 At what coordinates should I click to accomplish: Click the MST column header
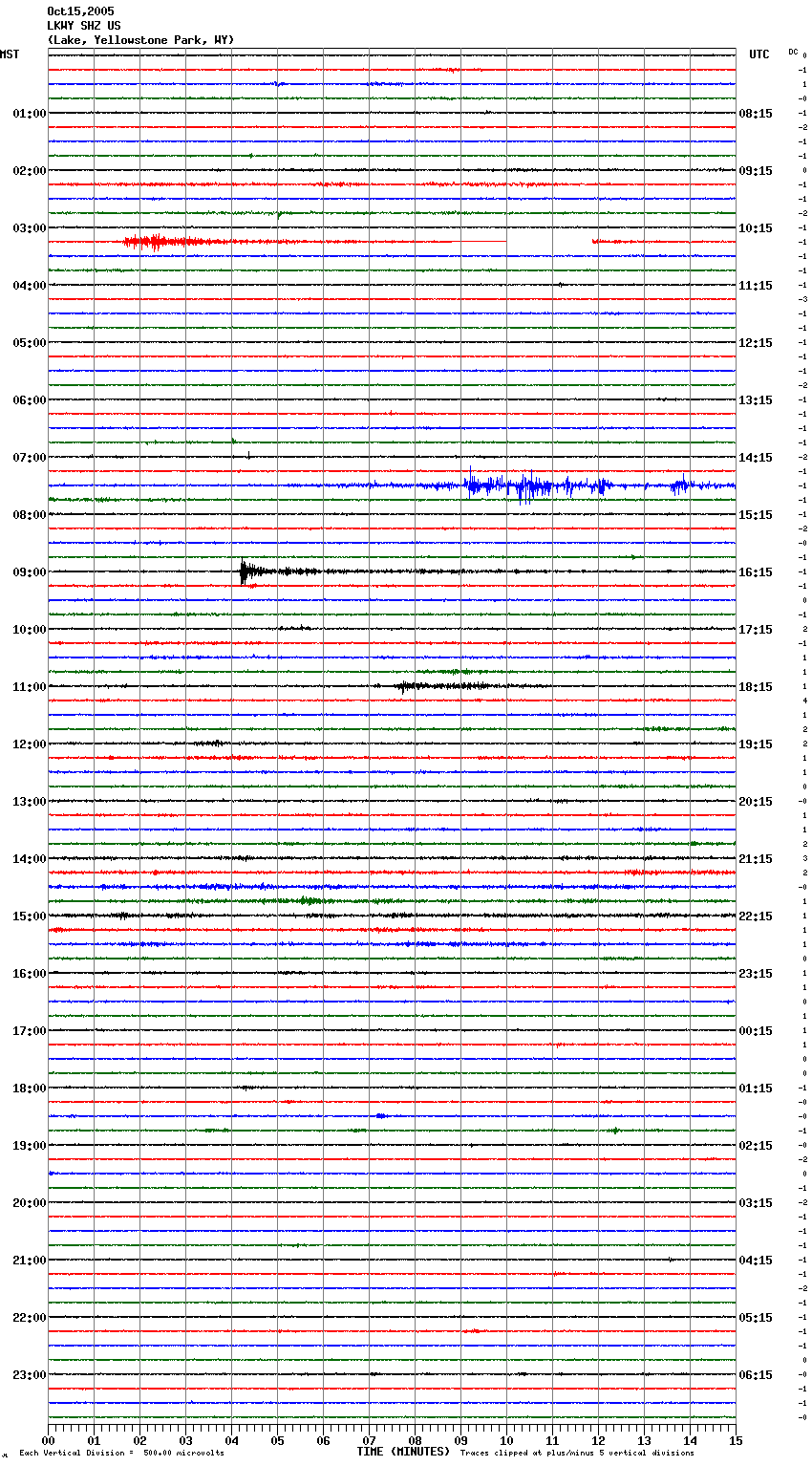(x=10, y=54)
